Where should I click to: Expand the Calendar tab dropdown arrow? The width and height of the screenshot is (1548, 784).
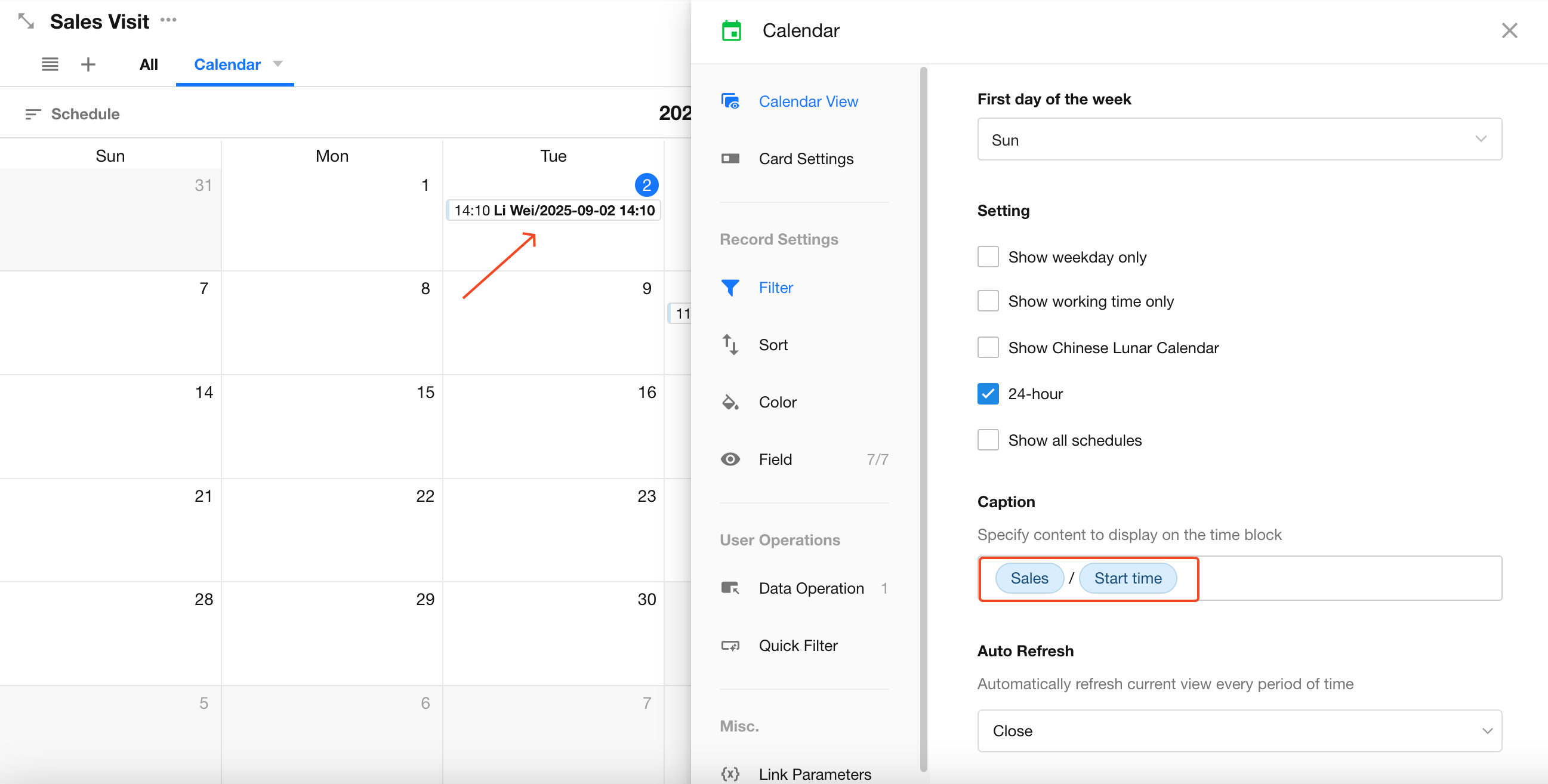pyautogui.click(x=277, y=64)
